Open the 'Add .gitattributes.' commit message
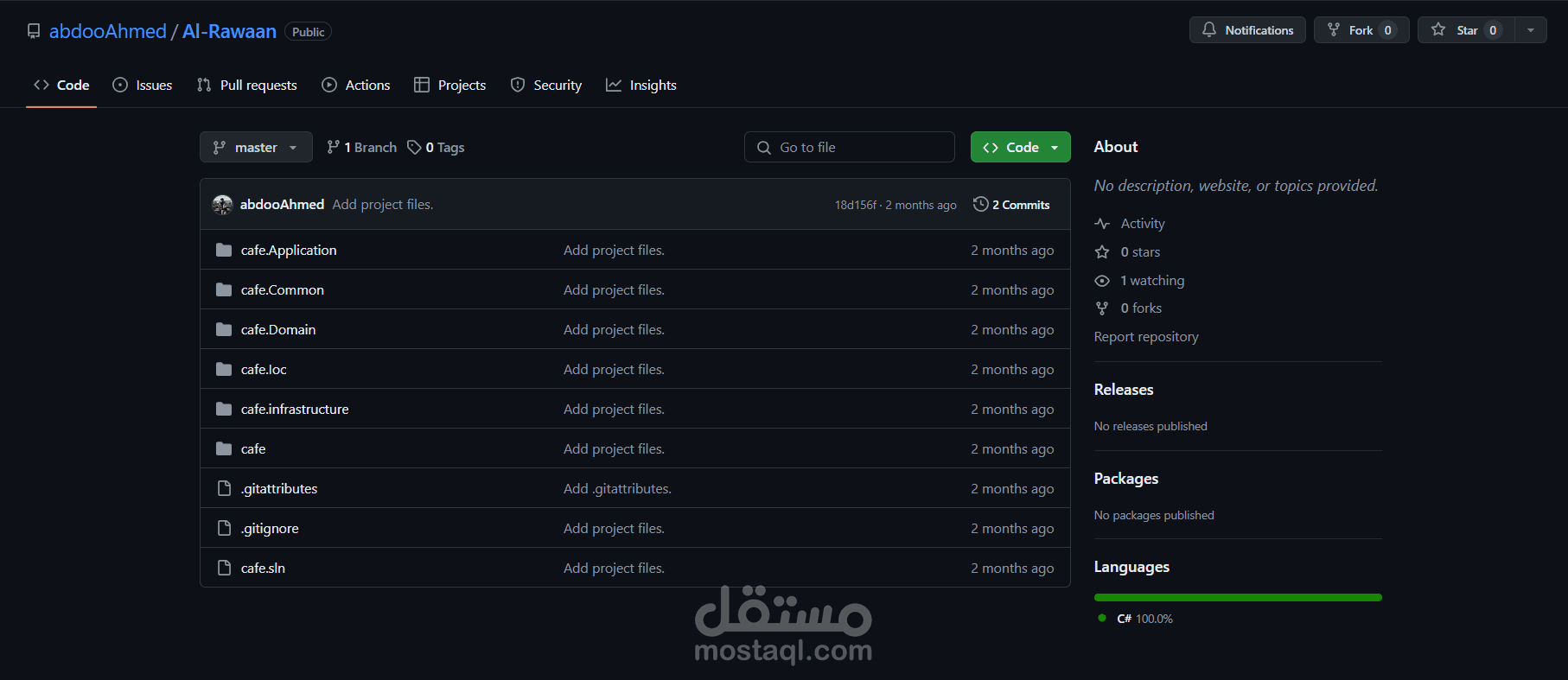Screen dimensions: 1568x680 pos(617,488)
